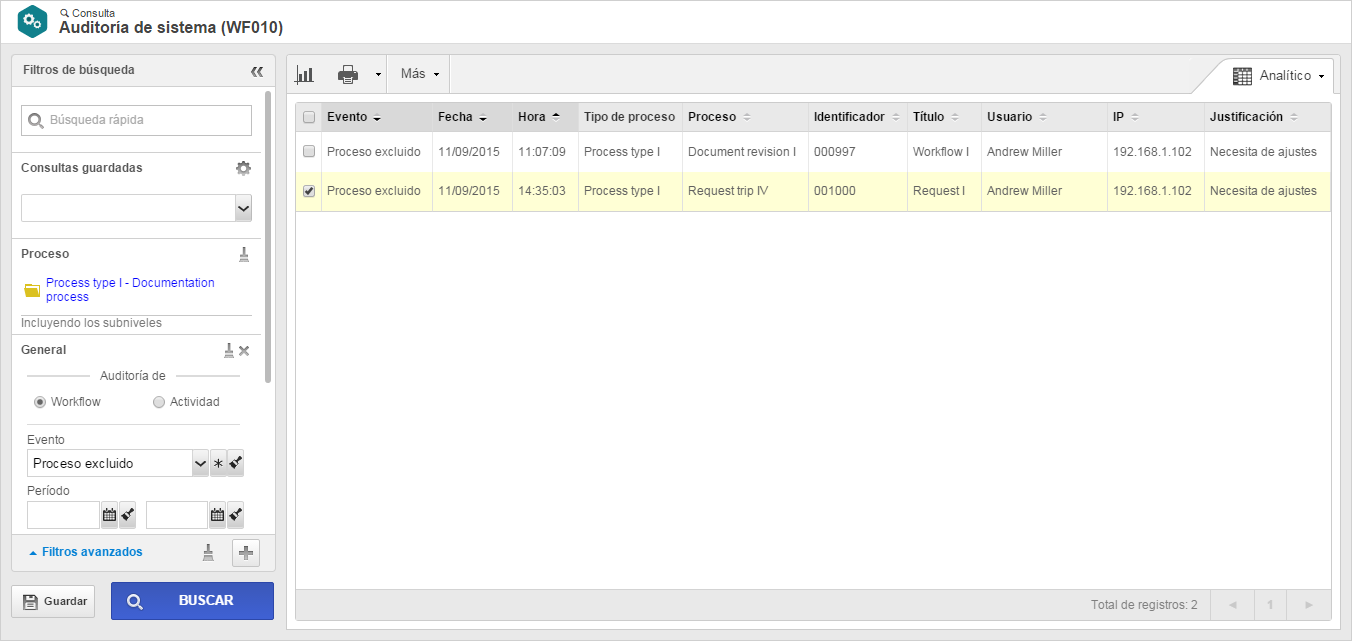This screenshot has height=641, width=1352.
Task: Select the Actividad radio button
Action: (x=159, y=402)
